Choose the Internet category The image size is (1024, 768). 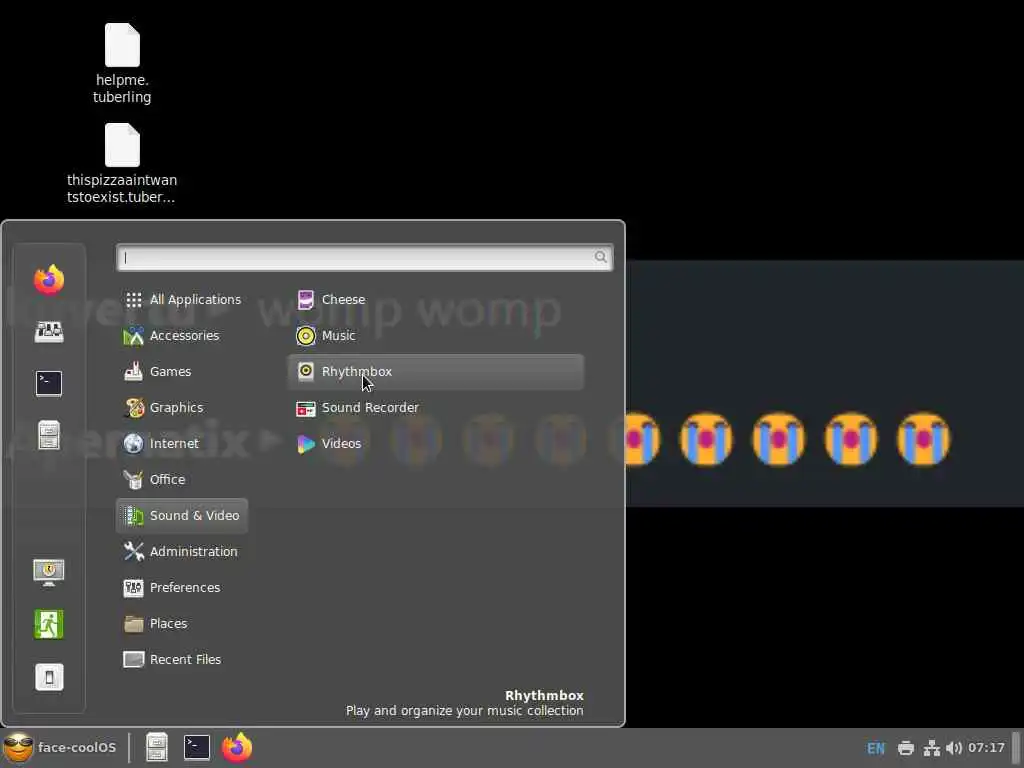point(182,443)
